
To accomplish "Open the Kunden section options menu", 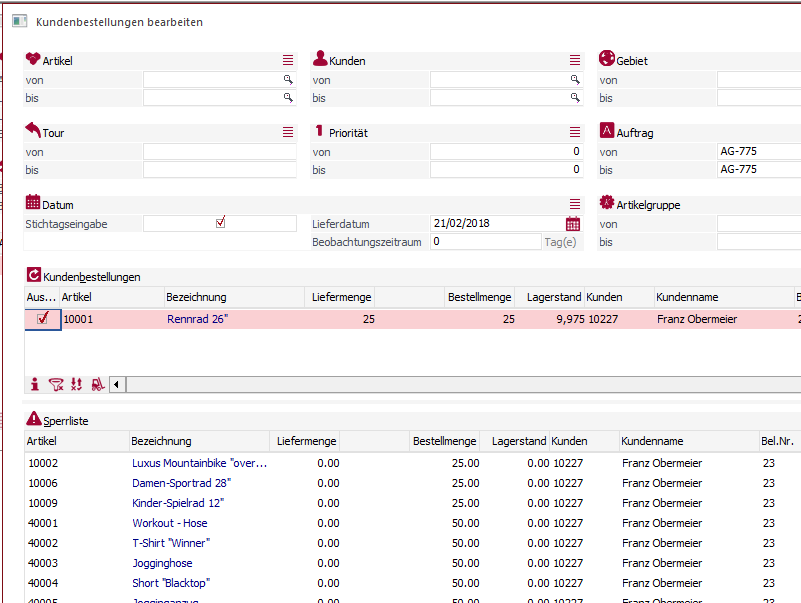I will coord(575,61).
